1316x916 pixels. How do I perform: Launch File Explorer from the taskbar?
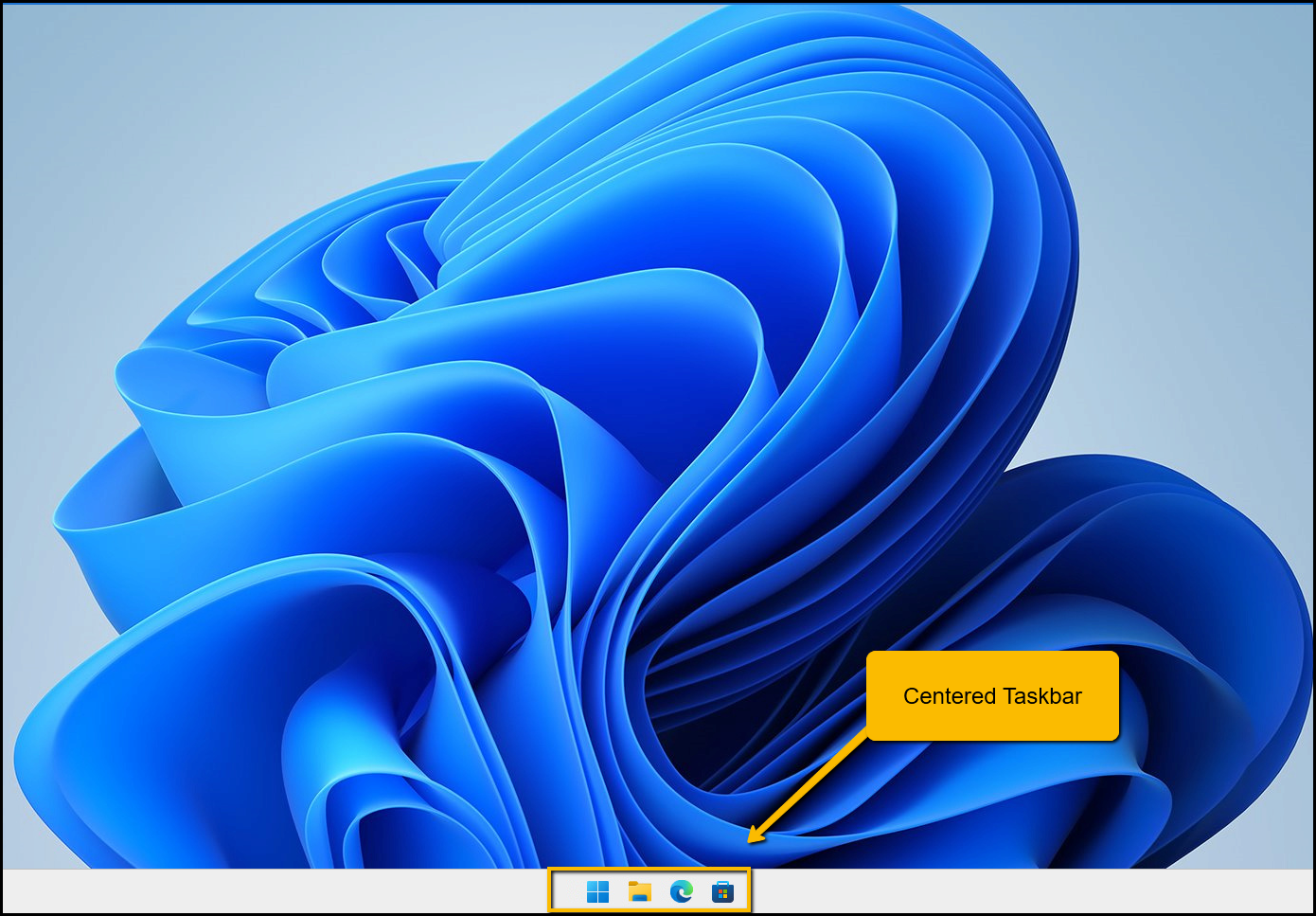click(640, 891)
